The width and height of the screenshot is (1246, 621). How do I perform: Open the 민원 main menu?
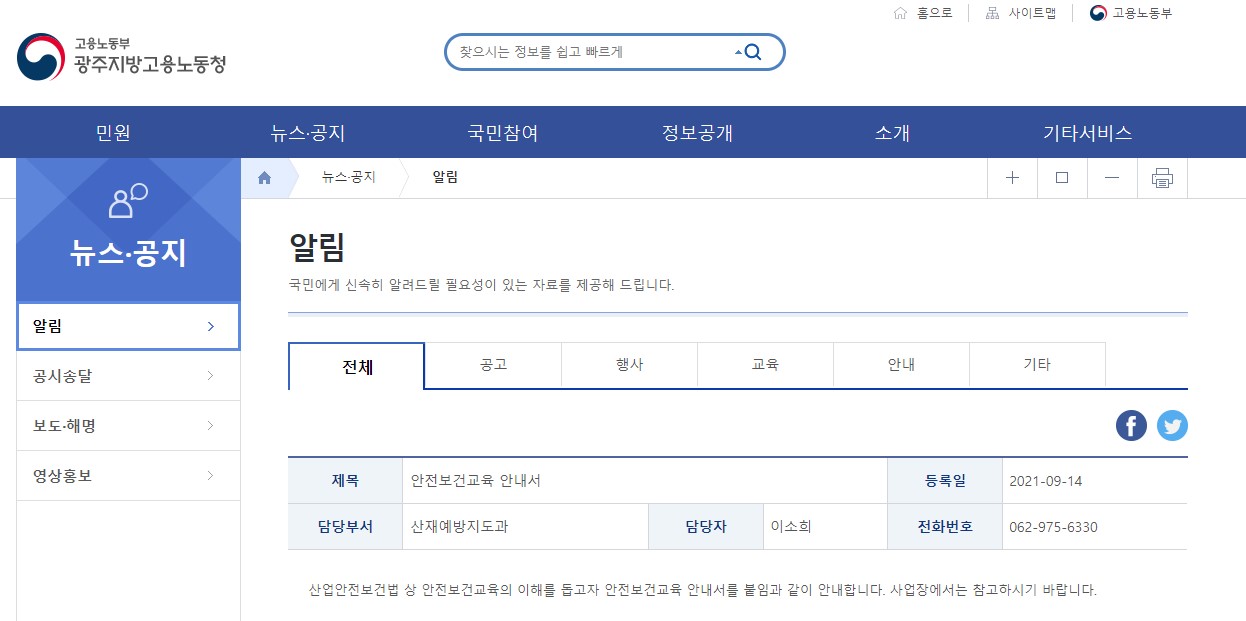113,133
